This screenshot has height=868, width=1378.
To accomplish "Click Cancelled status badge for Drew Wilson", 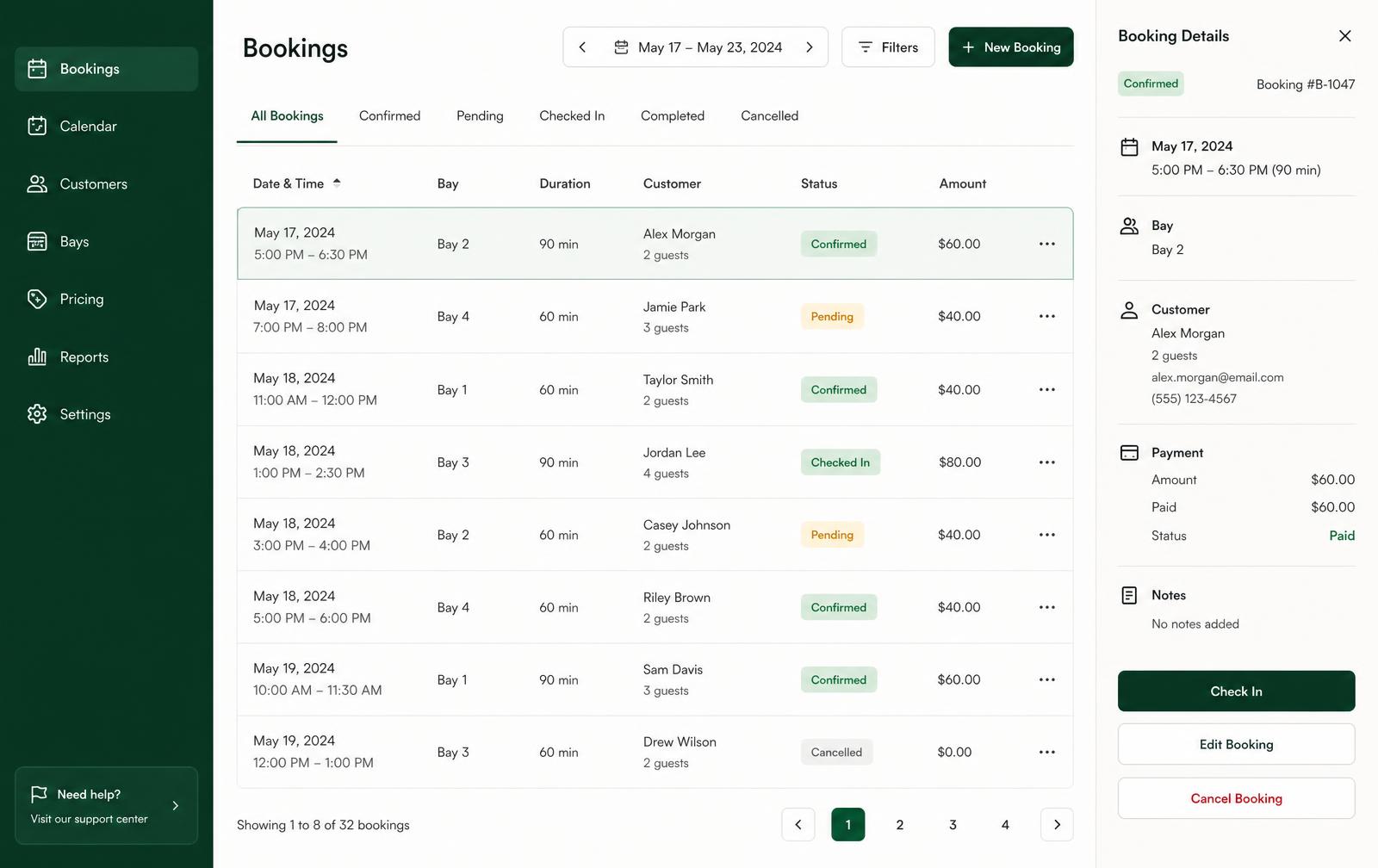I will click(x=836, y=752).
